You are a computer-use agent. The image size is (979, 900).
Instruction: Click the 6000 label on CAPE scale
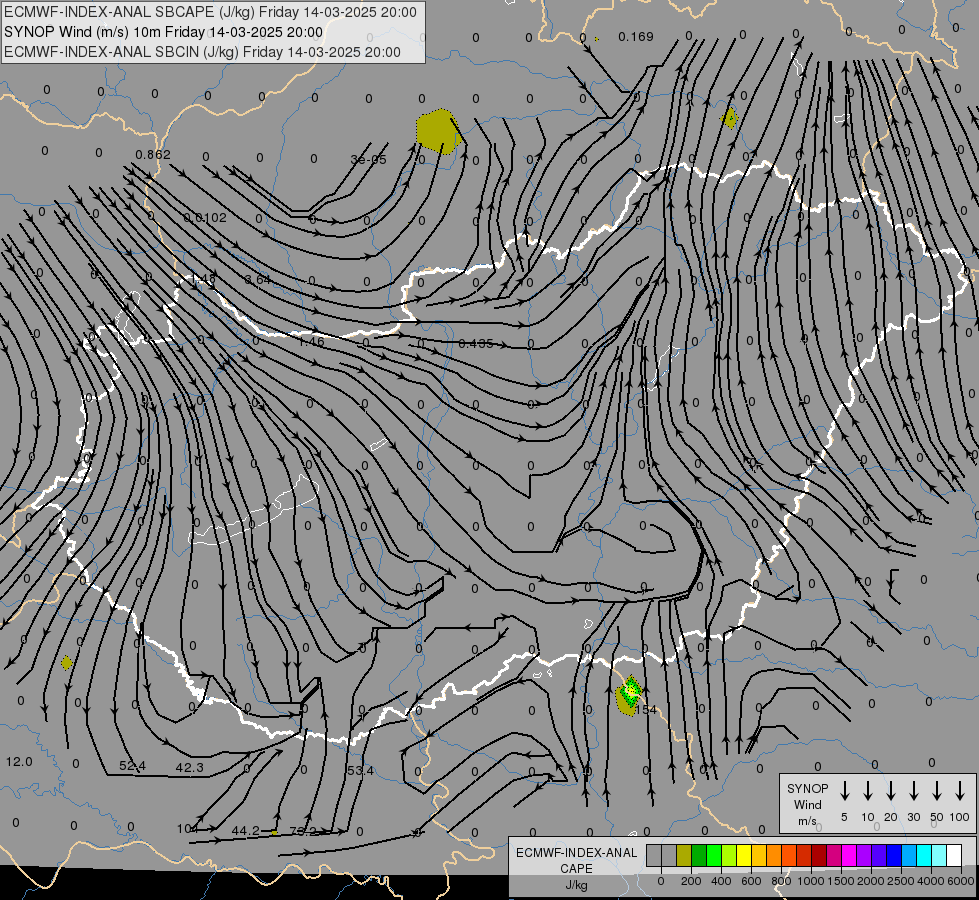pyautogui.click(x=961, y=881)
